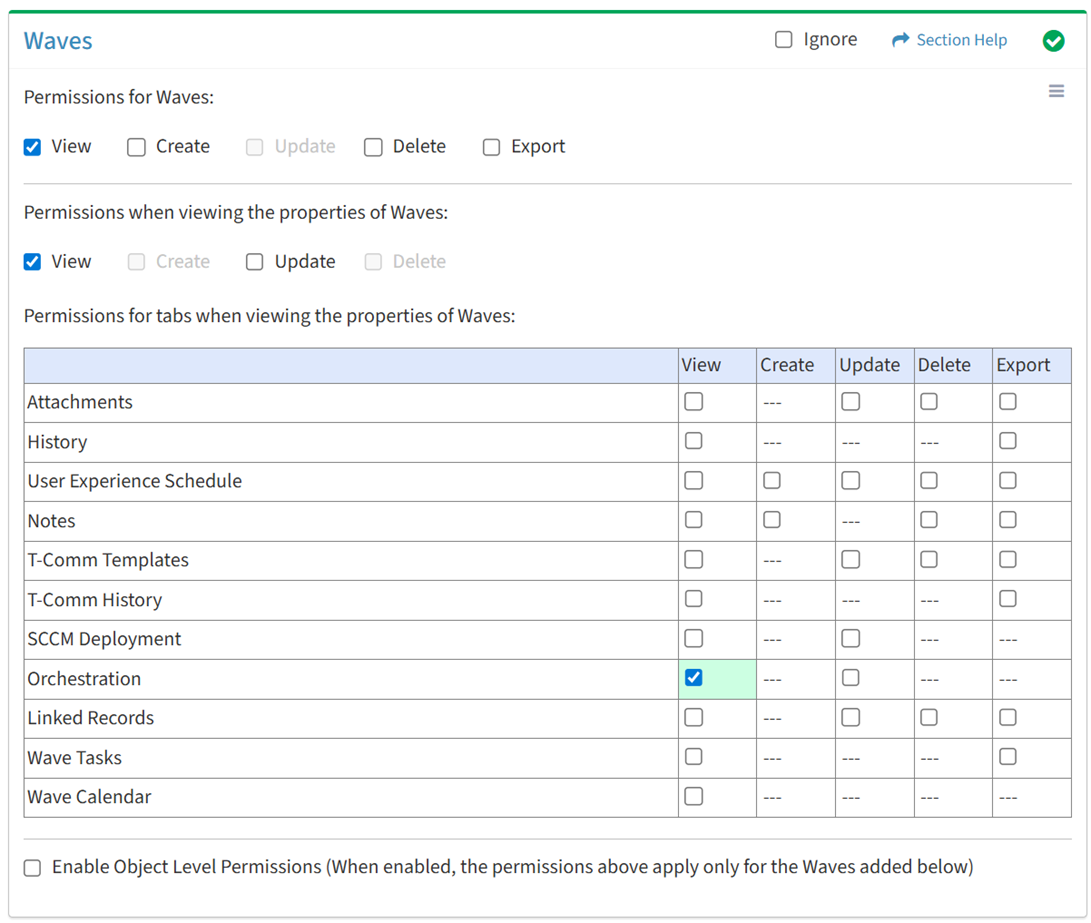This screenshot has width=1091, height=923.
Task: Check Update for SCCM Deployment
Action: point(850,638)
